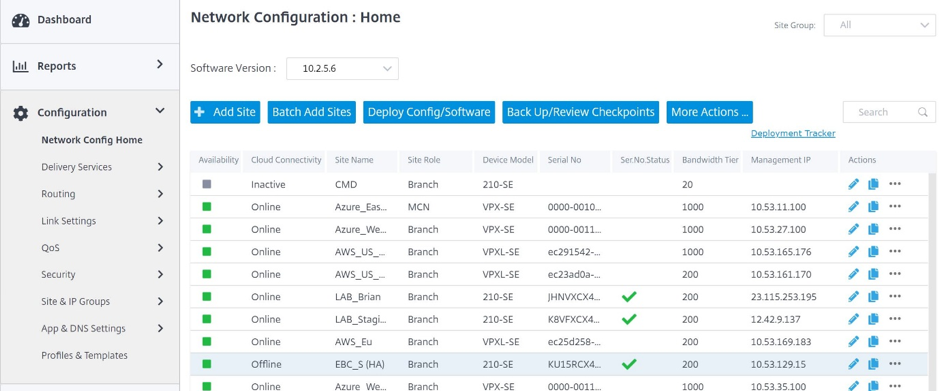
Task: Open ellipsis menu for AWS_Eu row
Action: point(895,341)
